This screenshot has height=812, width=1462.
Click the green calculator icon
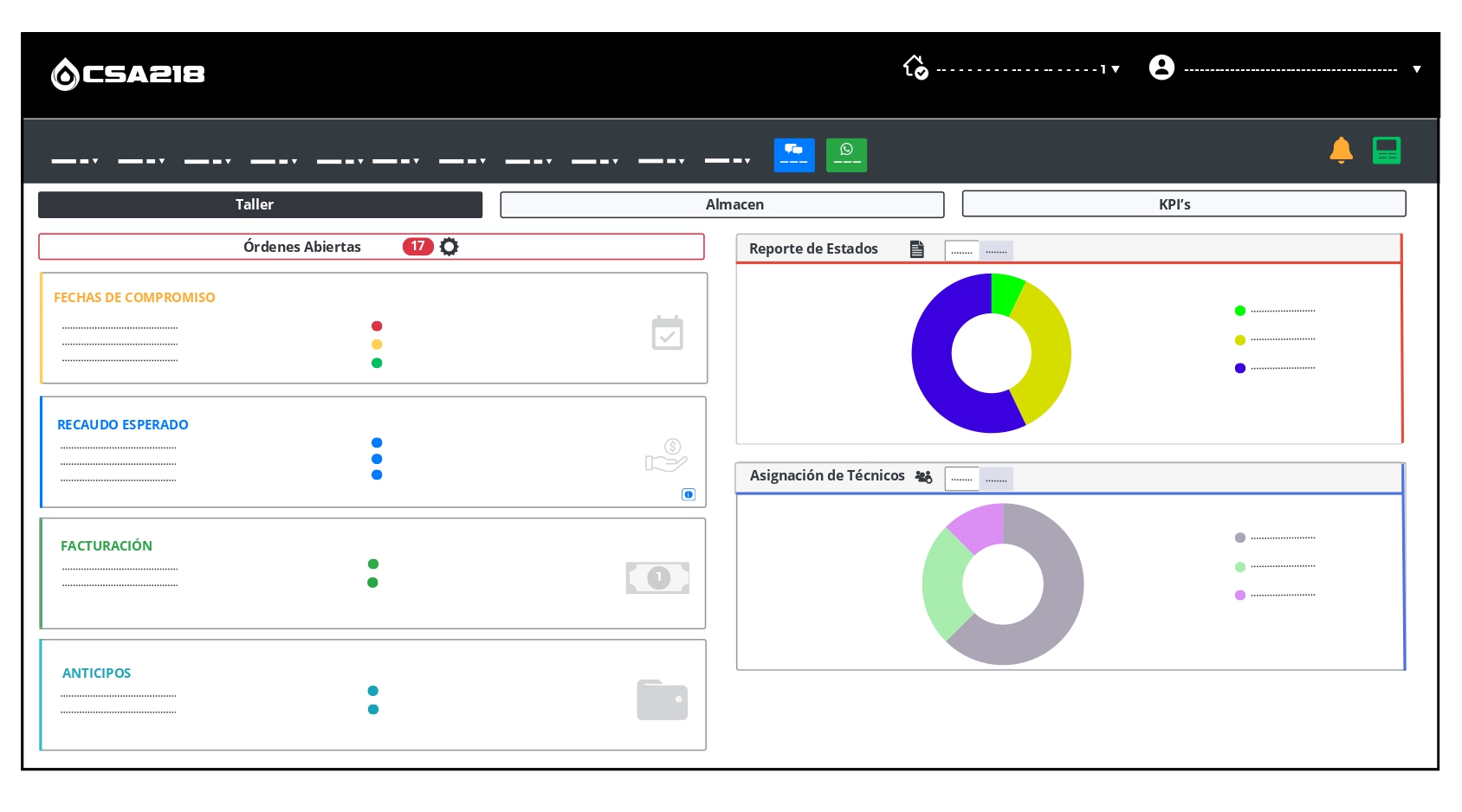click(x=1386, y=151)
